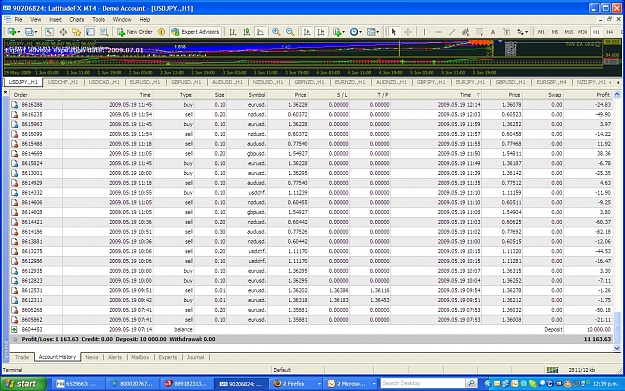Select order row 8616288
Image resolution: width=625 pixels, height=391 pixels.
[x=311, y=104]
